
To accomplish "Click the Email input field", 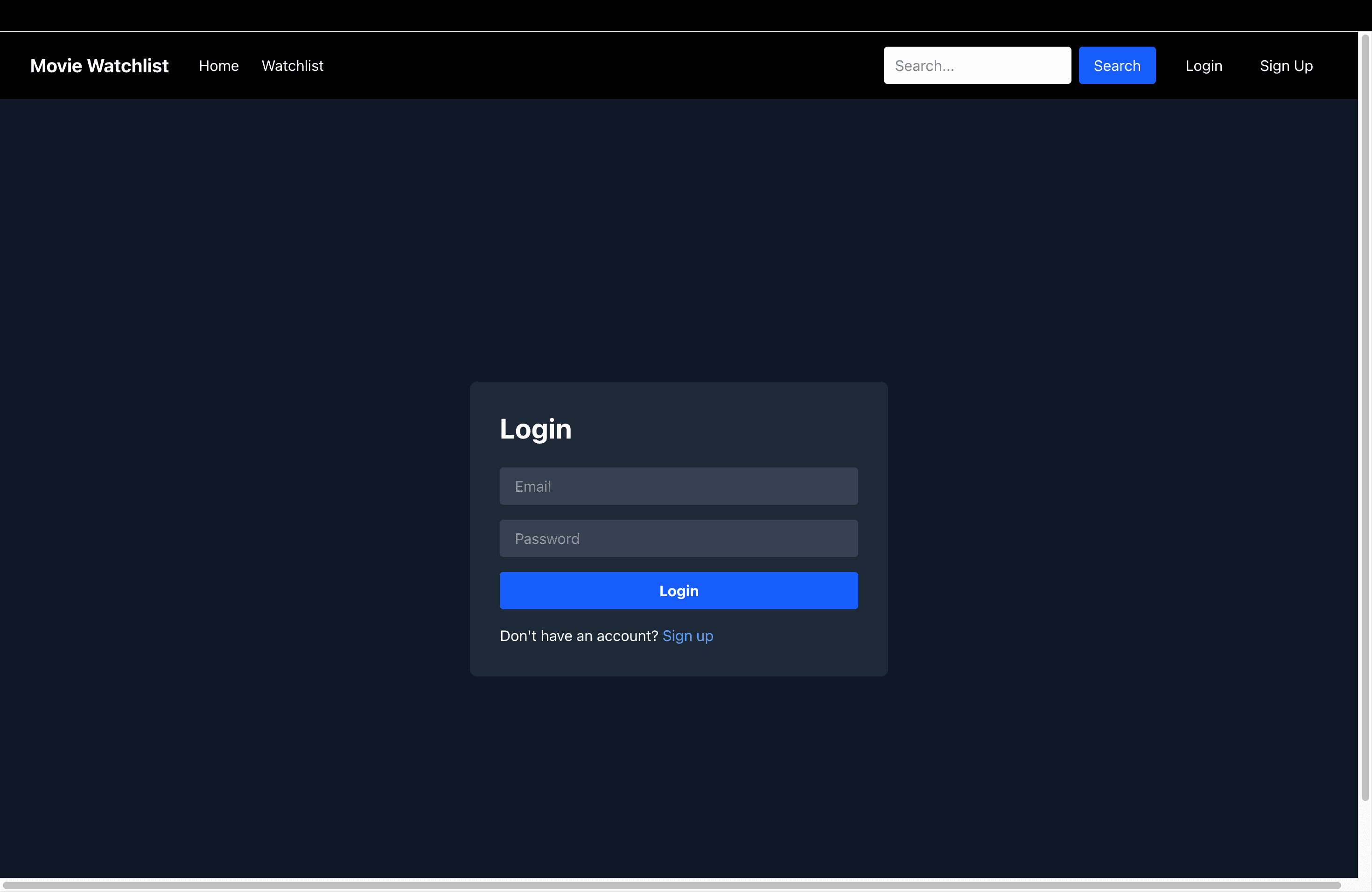I will [x=679, y=486].
